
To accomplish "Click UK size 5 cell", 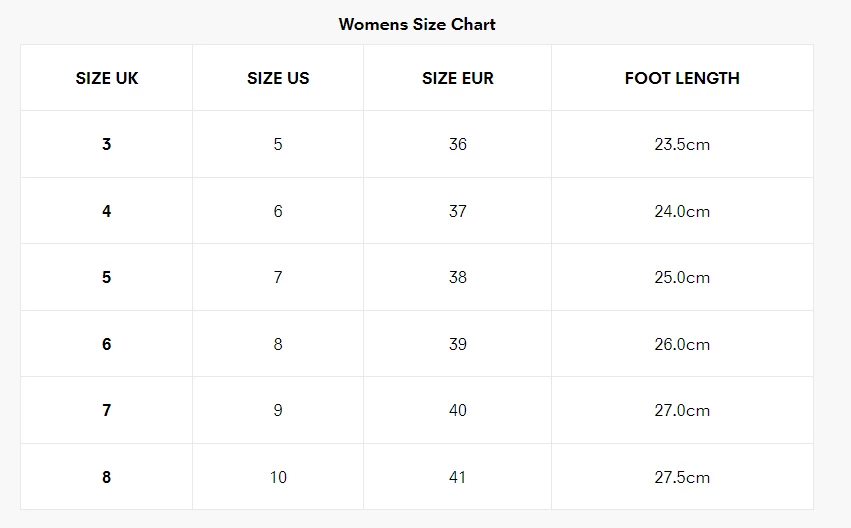I will coord(107,277).
